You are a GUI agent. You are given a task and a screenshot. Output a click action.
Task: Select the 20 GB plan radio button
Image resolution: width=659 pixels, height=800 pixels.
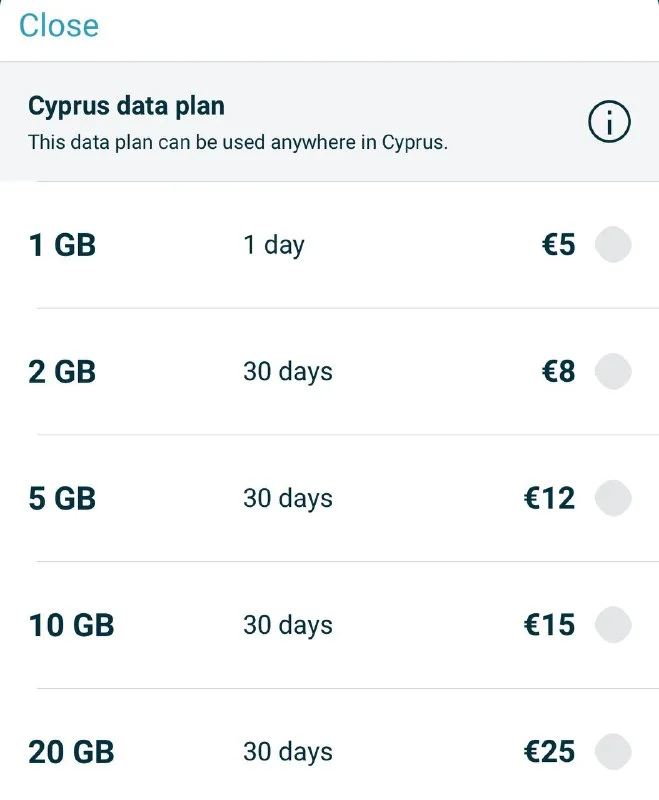[x=613, y=752]
